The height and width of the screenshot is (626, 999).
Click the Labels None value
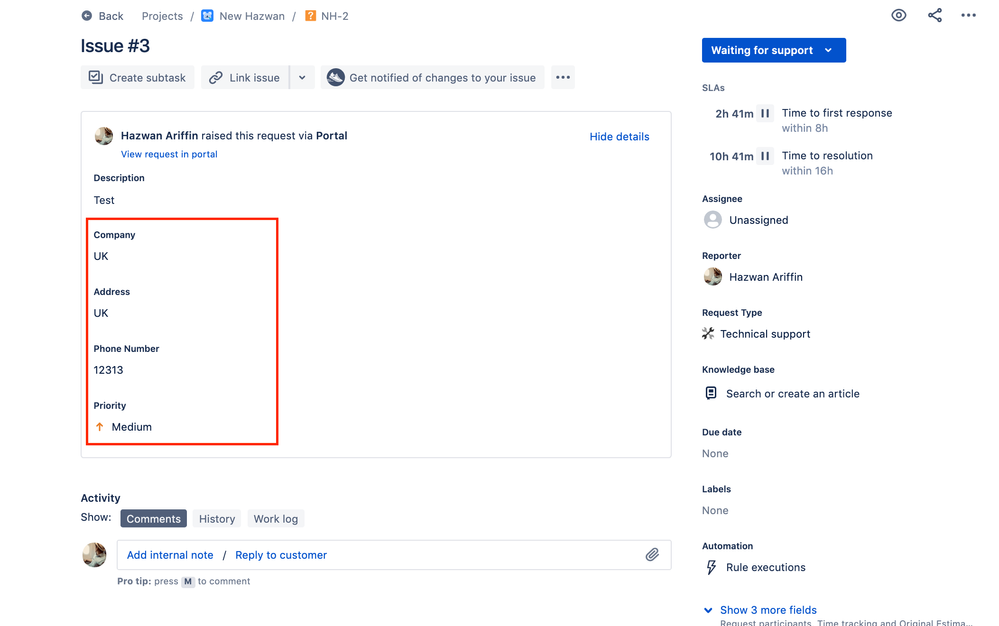pyautogui.click(x=715, y=510)
